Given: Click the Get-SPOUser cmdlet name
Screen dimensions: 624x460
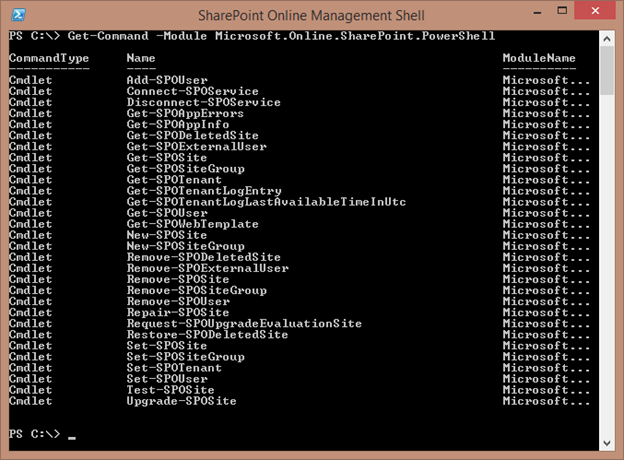Looking at the screenshot, I should point(167,213).
